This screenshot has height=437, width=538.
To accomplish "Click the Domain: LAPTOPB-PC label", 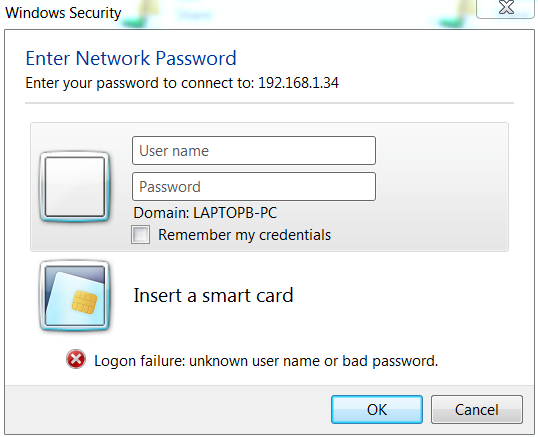I will (x=205, y=213).
